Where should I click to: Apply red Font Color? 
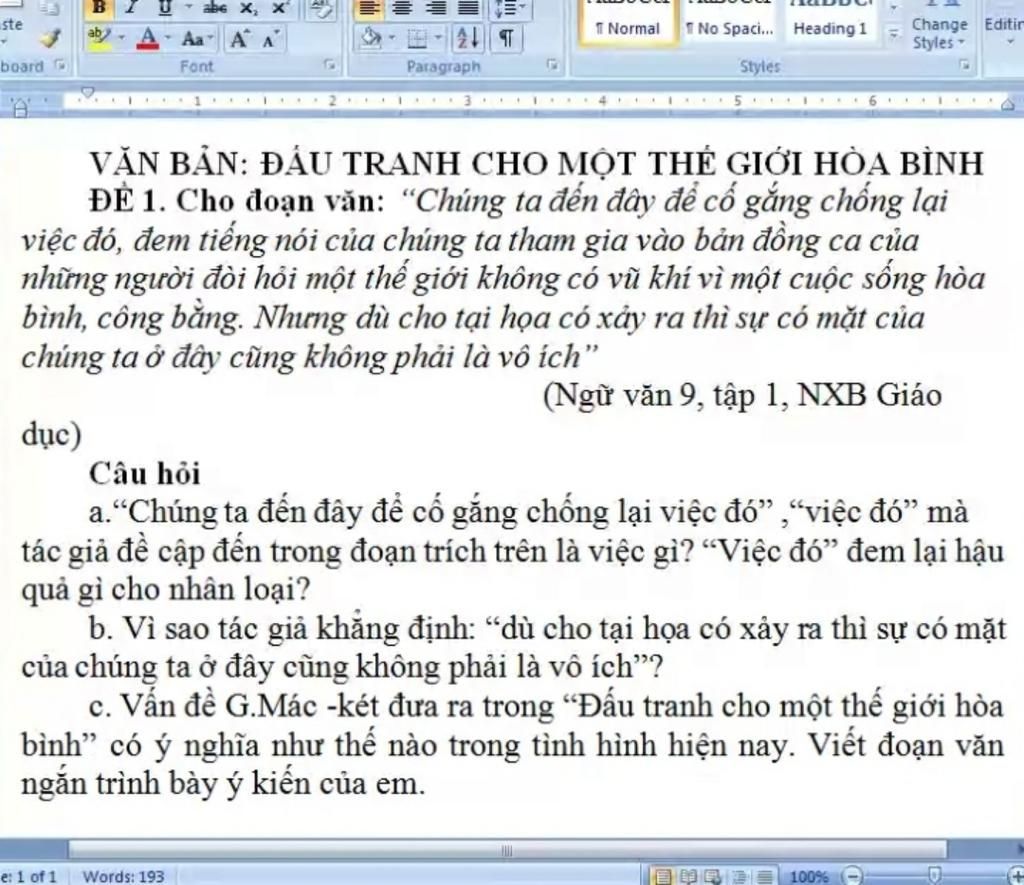pos(148,39)
